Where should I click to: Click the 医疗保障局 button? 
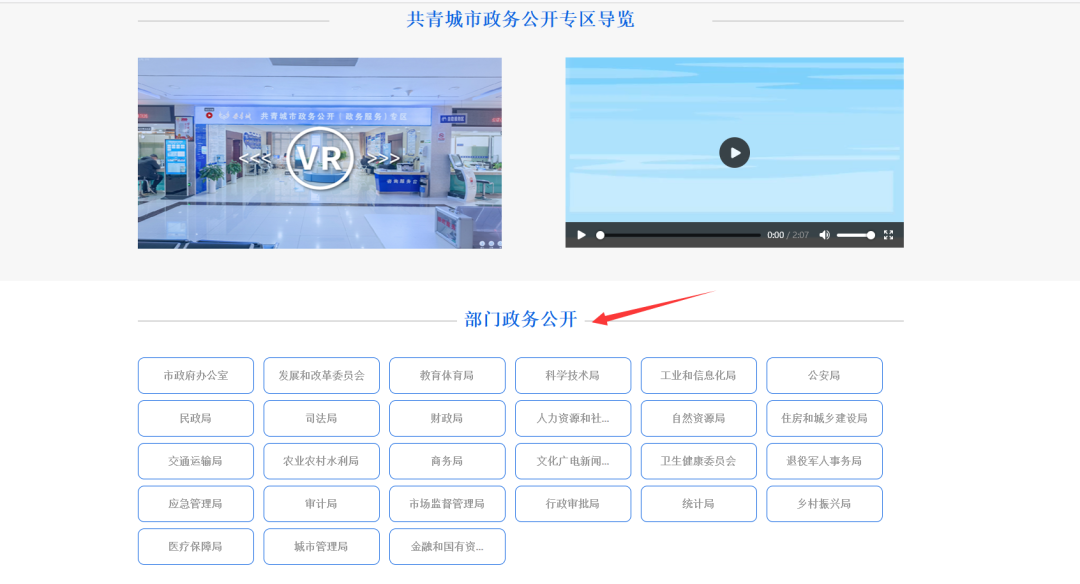click(x=196, y=547)
